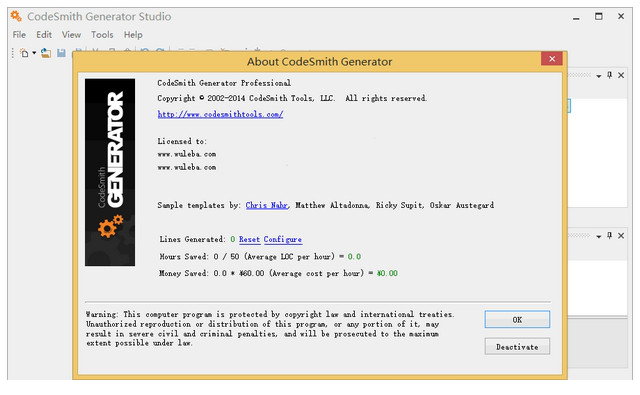Open the Help menu
The width and height of the screenshot is (640, 395).
coord(133,35)
